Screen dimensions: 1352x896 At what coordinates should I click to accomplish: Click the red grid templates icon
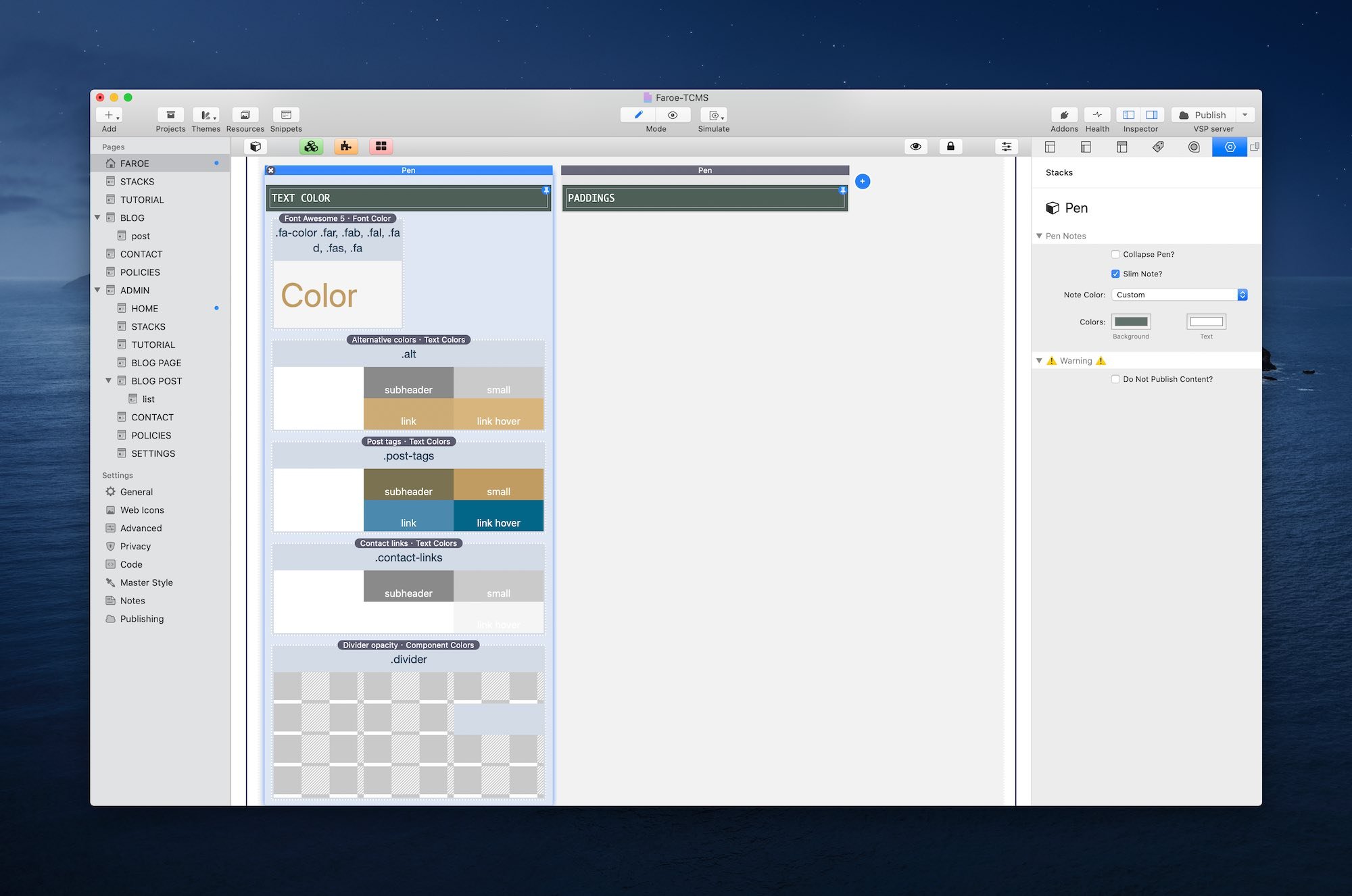click(x=381, y=147)
